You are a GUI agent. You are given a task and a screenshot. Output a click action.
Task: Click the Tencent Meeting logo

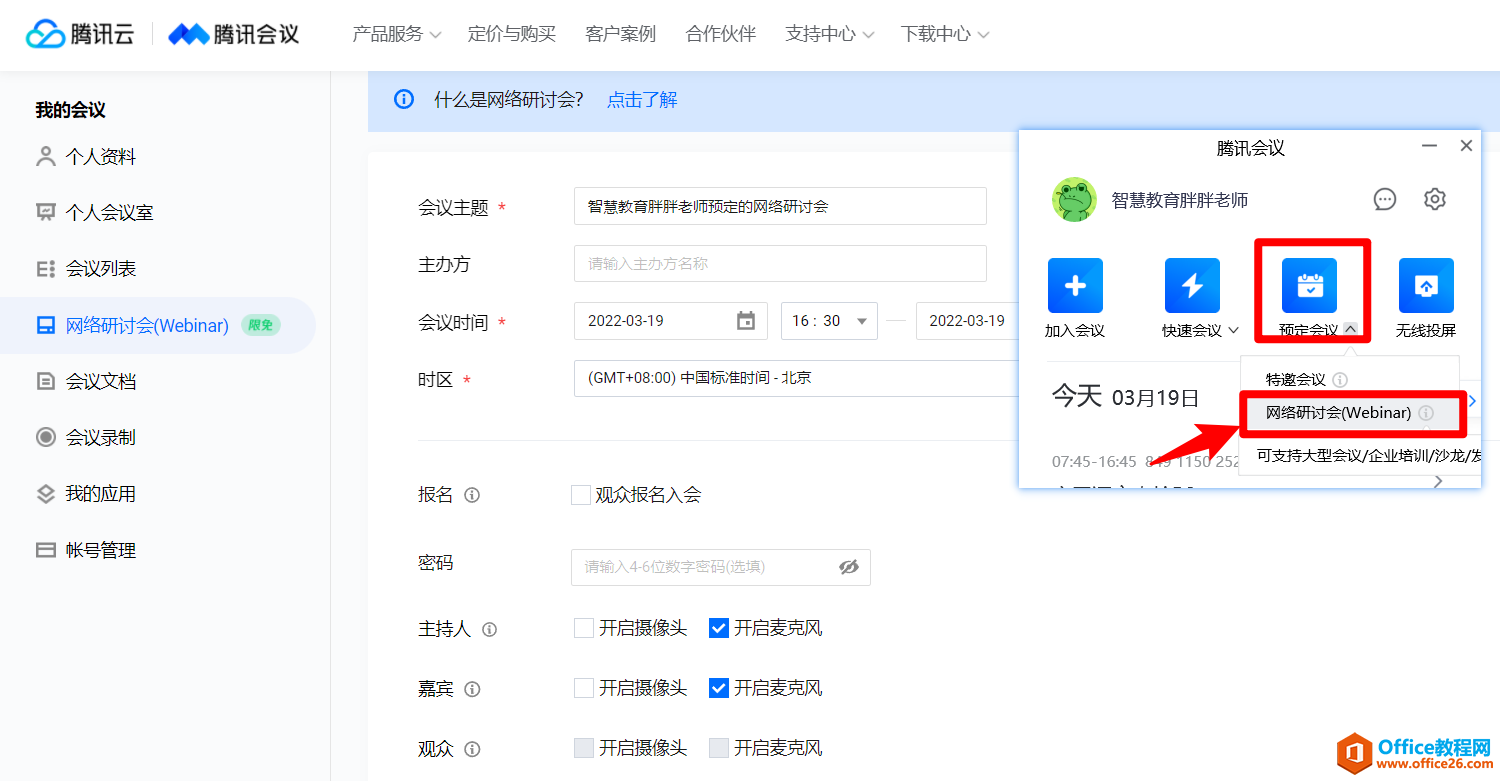[x=234, y=34]
